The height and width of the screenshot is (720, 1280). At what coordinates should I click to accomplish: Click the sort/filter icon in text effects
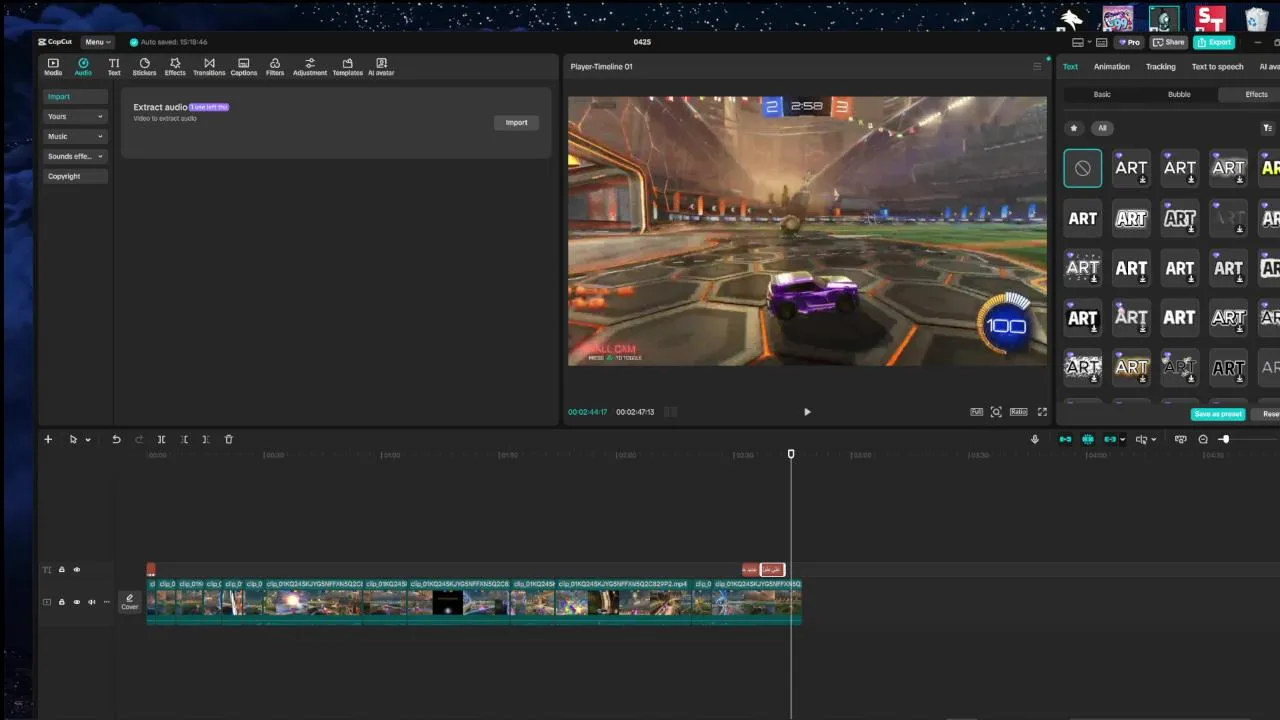pos(1267,128)
